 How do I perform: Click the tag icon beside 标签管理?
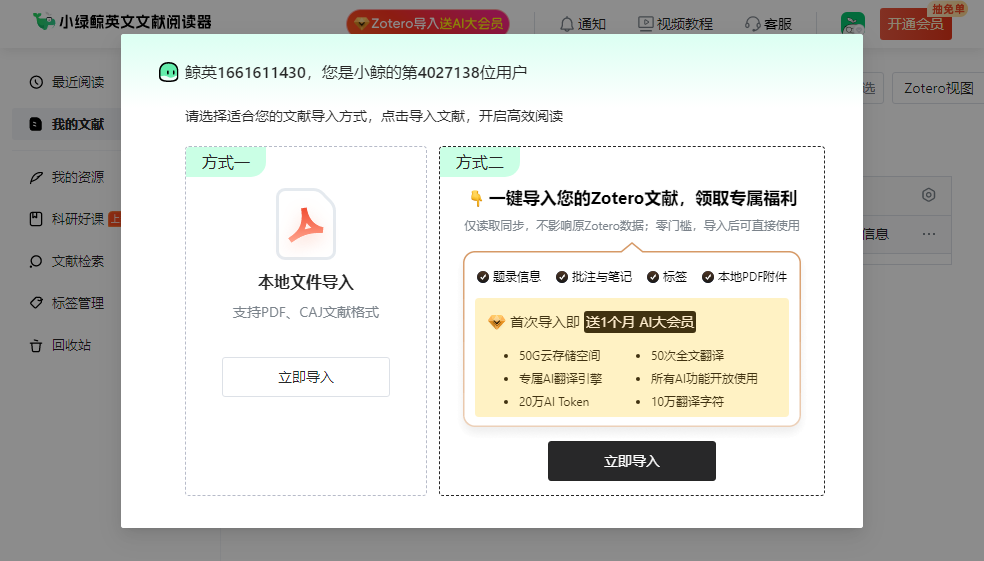click(x=36, y=302)
